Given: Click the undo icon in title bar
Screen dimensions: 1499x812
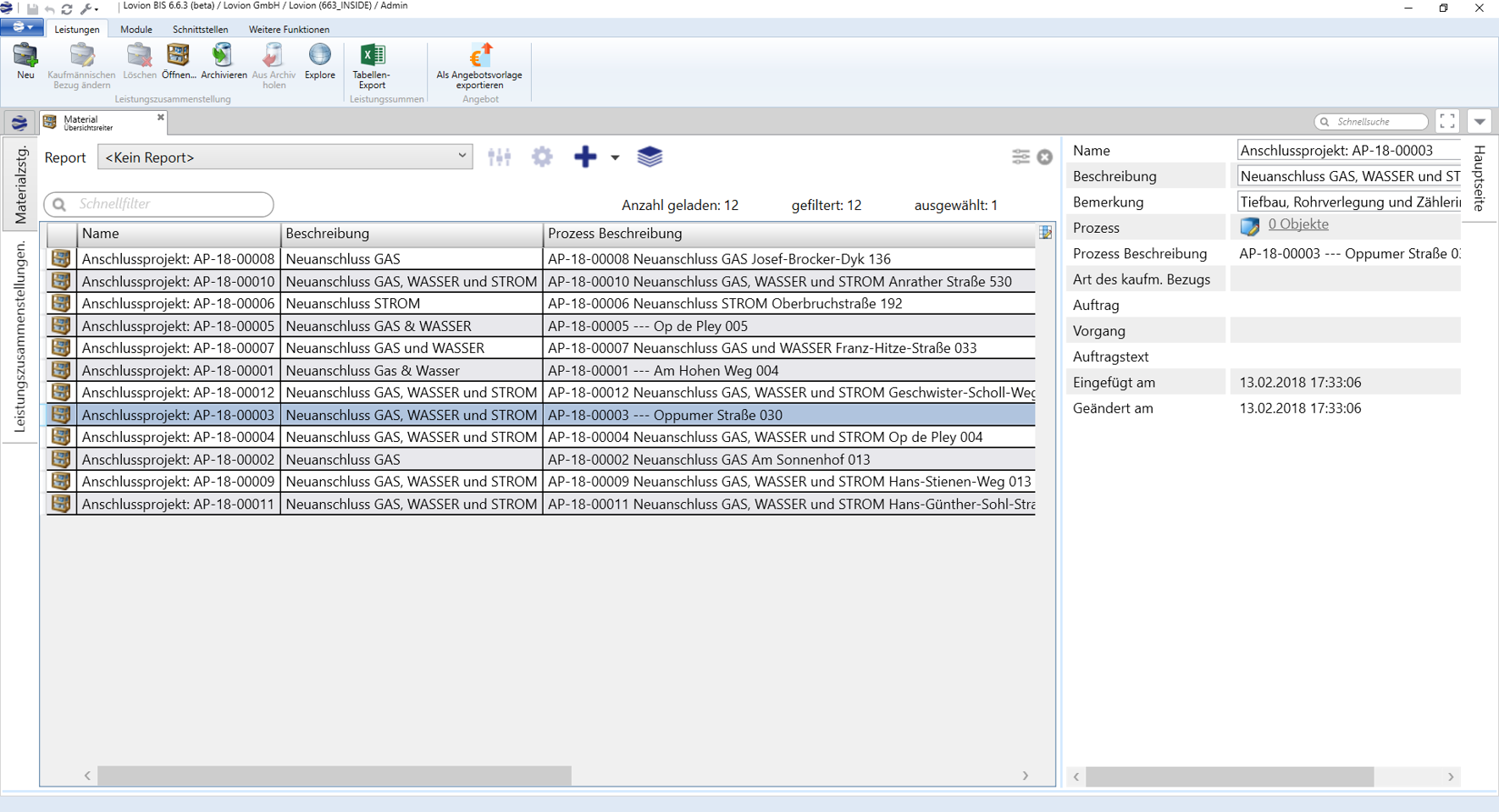Looking at the screenshot, I should coord(50,8).
